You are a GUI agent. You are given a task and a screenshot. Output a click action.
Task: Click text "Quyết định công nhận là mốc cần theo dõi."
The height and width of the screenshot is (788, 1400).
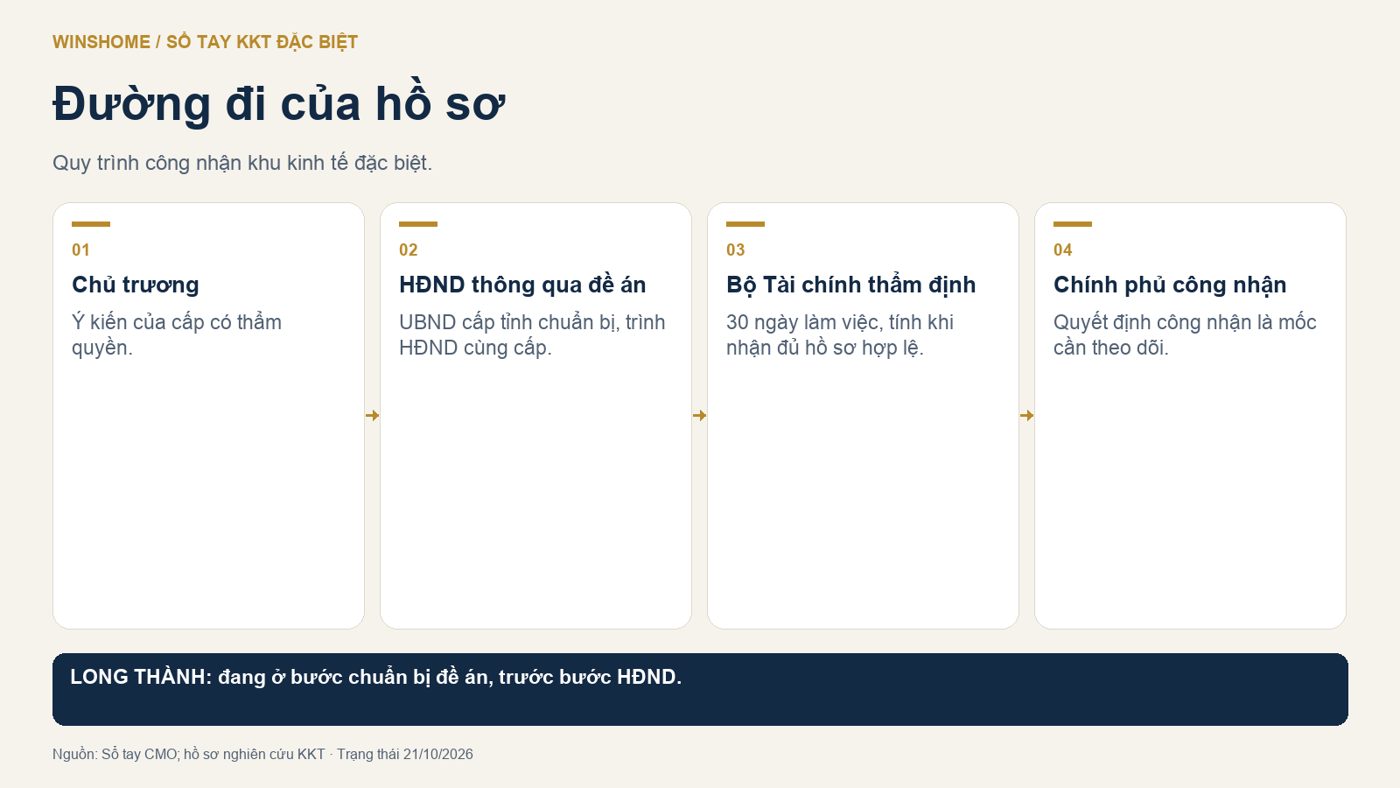(1185, 335)
